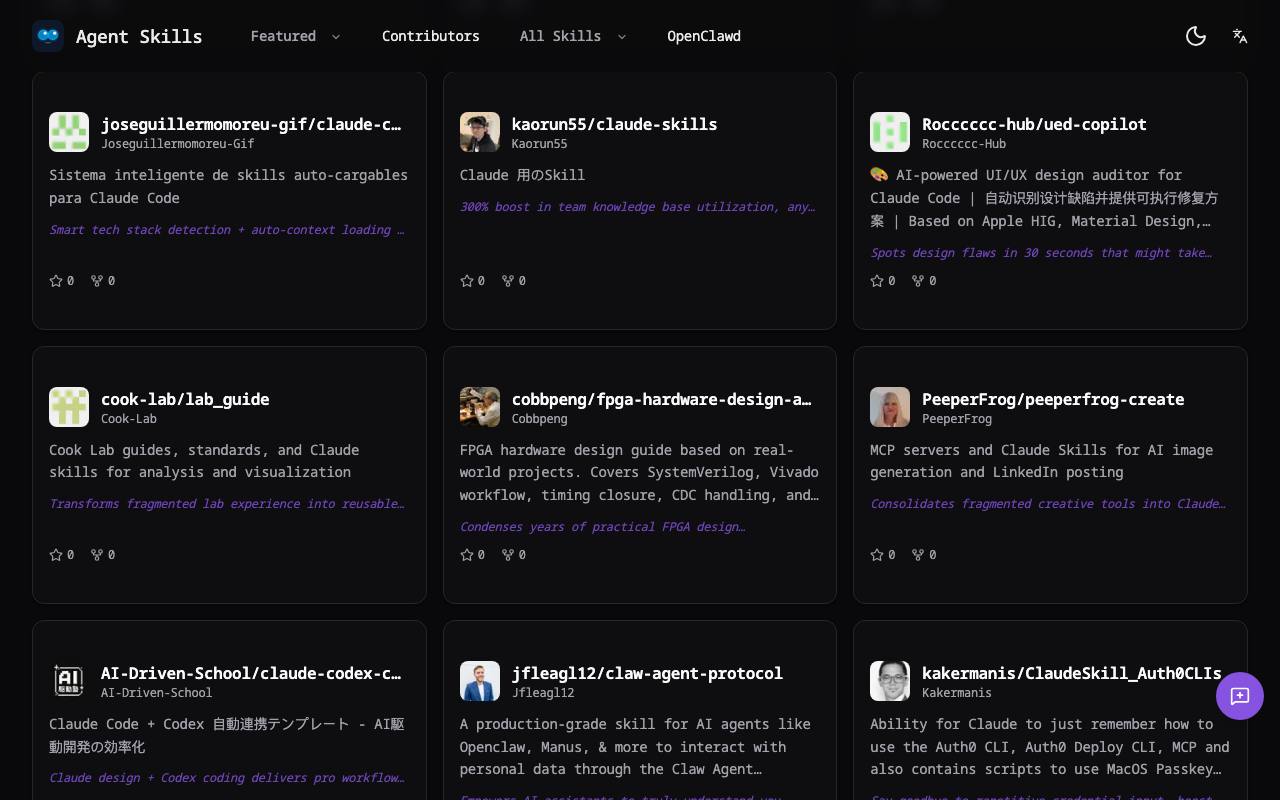This screenshot has width=1280, height=800.
Task: Click the 'Spots design flaws in 30 seconds' tagline
Action: (1041, 253)
